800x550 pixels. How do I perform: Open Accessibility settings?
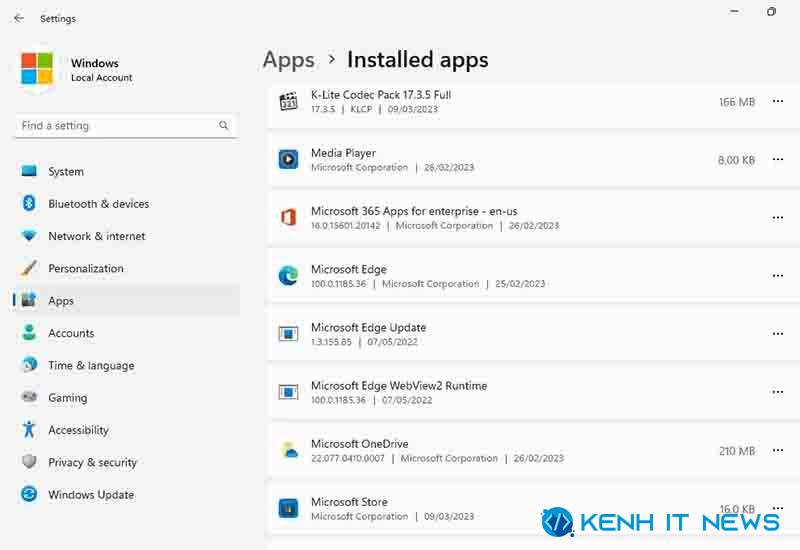click(127, 430)
